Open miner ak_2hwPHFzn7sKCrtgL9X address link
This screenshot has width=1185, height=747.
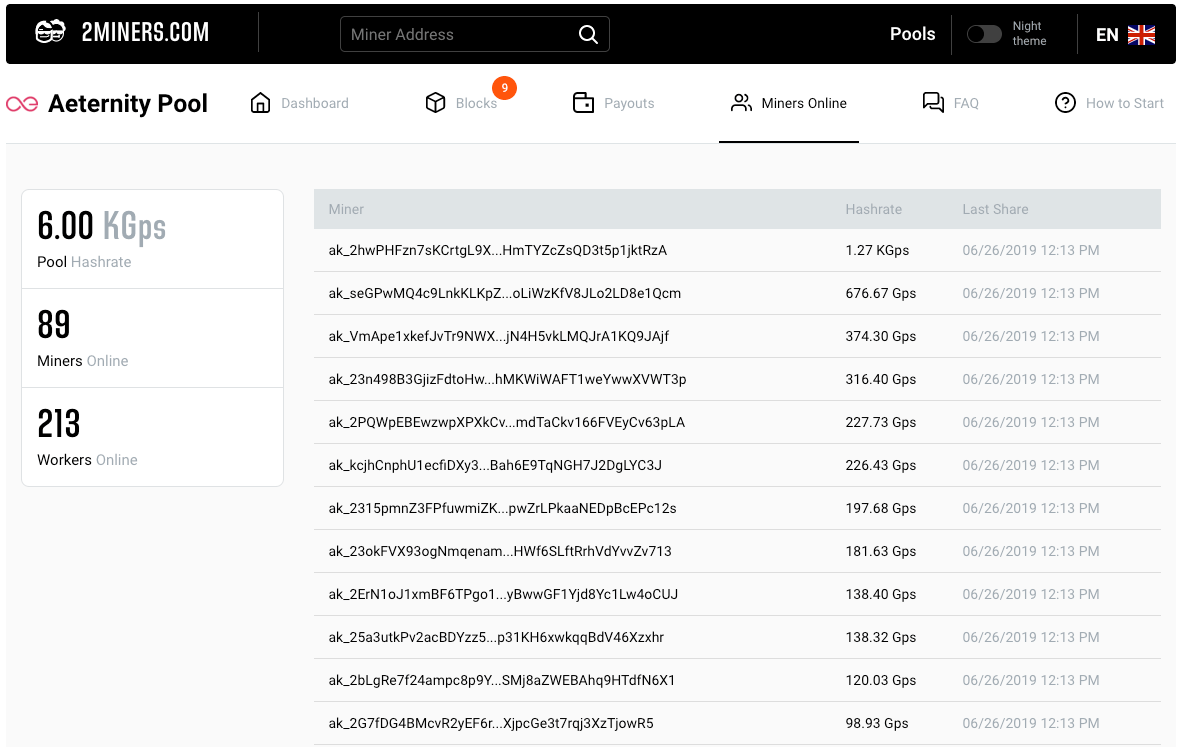pos(497,250)
